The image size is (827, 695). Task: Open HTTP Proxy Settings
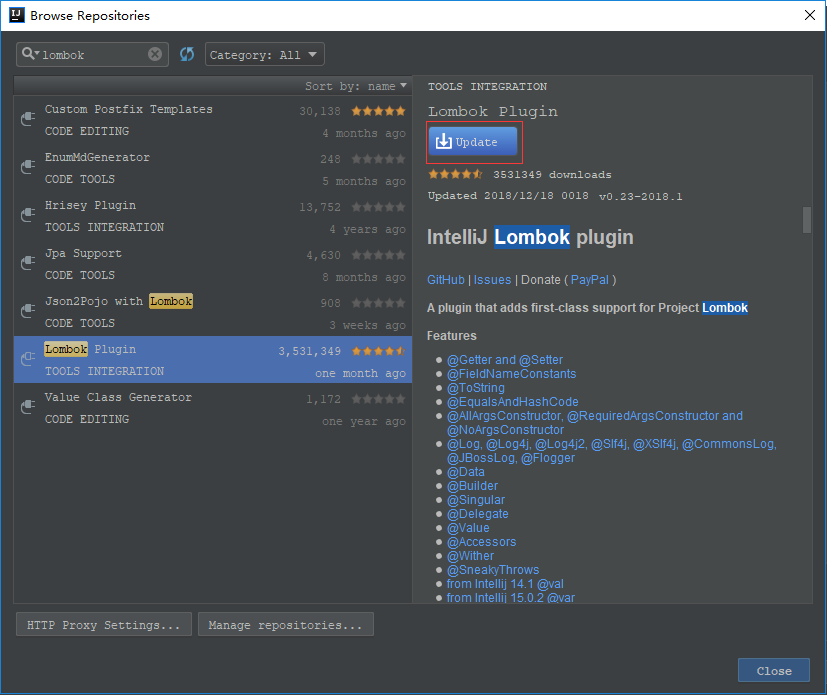[103, 624]
